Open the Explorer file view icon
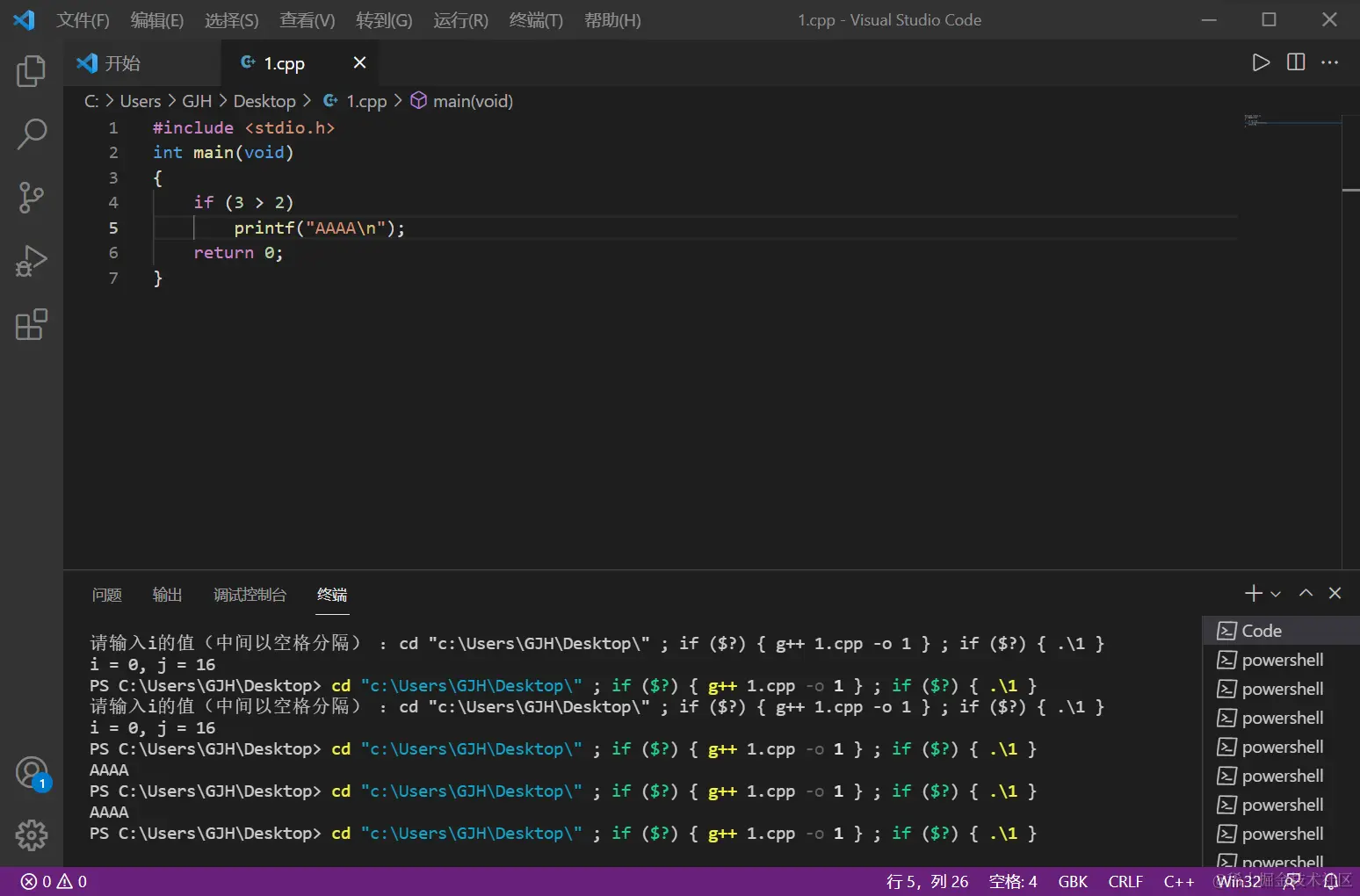This screenshot has width=1360, height=896. pos(31,71)
